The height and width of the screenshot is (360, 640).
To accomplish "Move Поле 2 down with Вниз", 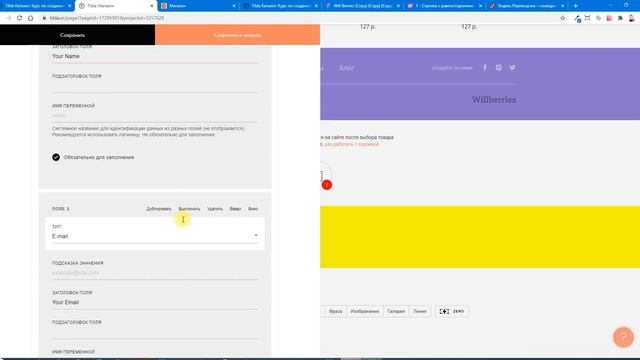I will [x=253, y=209].
